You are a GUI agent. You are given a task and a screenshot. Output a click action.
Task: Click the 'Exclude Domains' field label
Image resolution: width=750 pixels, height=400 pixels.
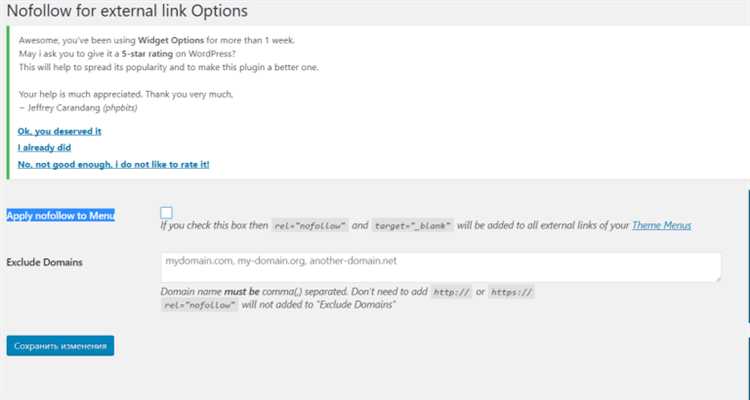tap(44, 262)
